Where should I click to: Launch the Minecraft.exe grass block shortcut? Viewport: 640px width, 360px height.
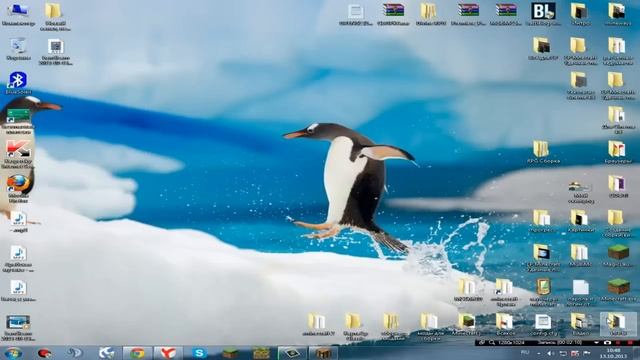(618, 290)
